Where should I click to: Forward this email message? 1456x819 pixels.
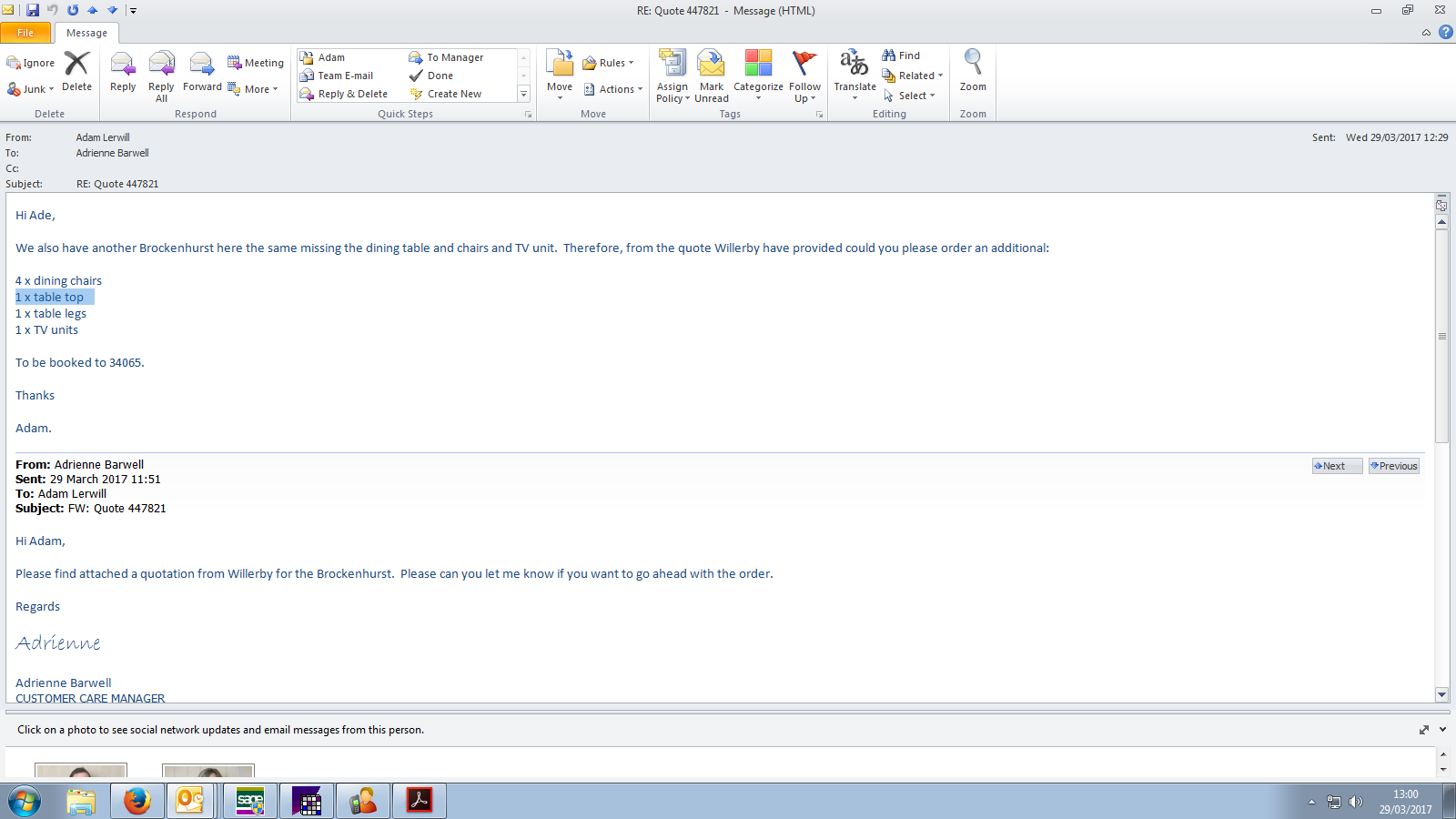[x=202, y=73]
